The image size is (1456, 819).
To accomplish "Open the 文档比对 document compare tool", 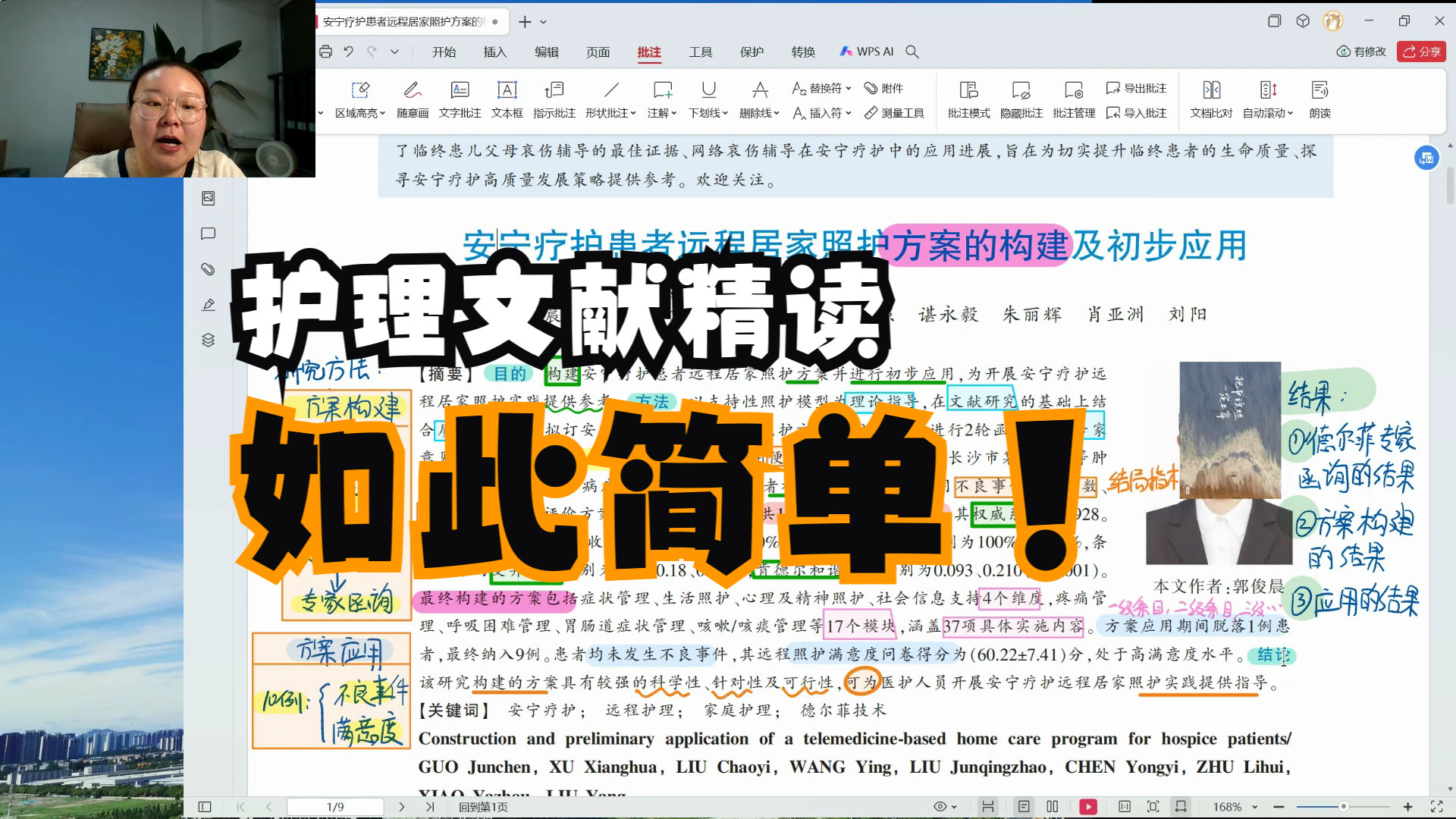I will pyautogui.click(x=1211, y=100).
